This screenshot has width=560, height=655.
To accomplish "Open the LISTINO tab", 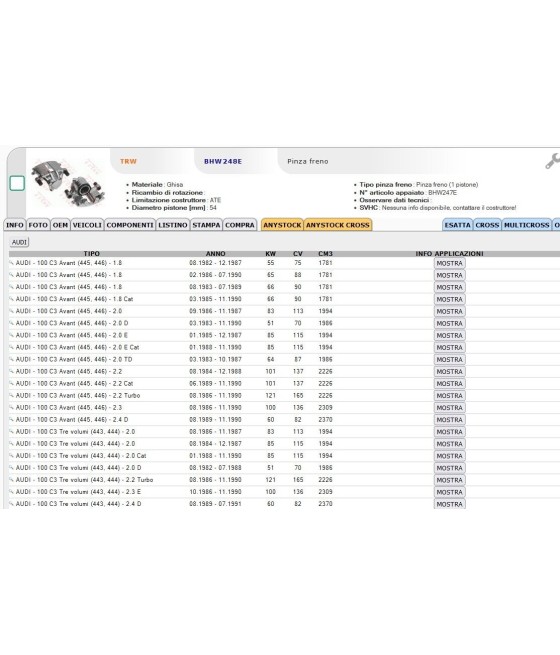I will 172,225.
